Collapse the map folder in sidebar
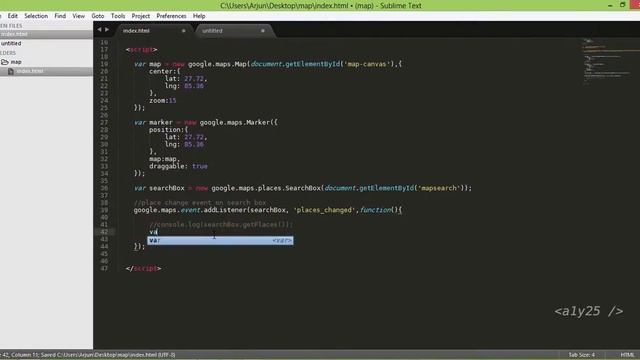This screenshot has width=640, height=360. pyautogui.click(x=16, y=62)
